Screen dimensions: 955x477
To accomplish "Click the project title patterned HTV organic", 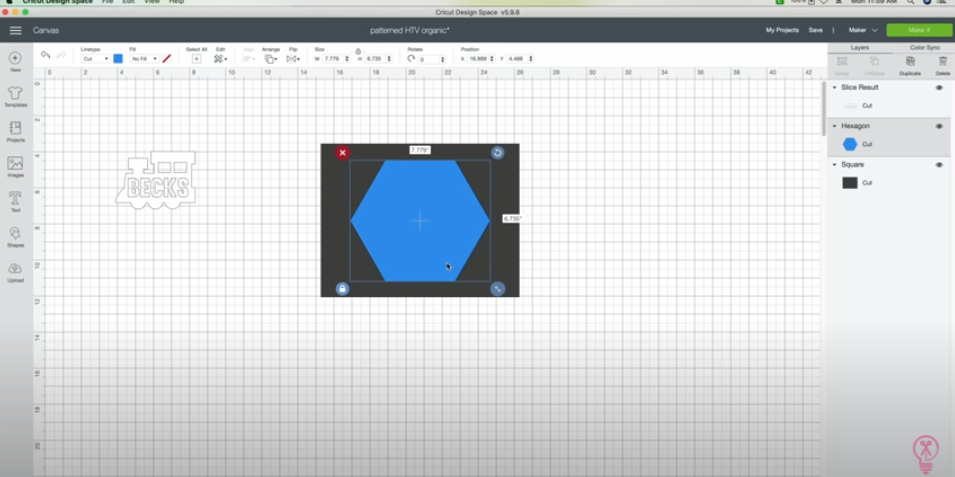I will tap(410, 30).
